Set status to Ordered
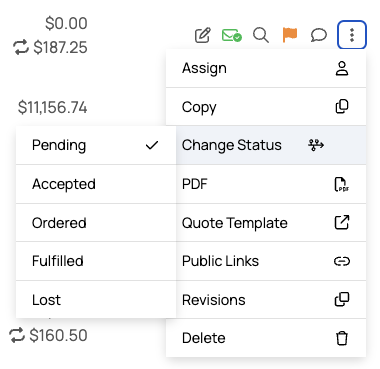 [96, 223]
